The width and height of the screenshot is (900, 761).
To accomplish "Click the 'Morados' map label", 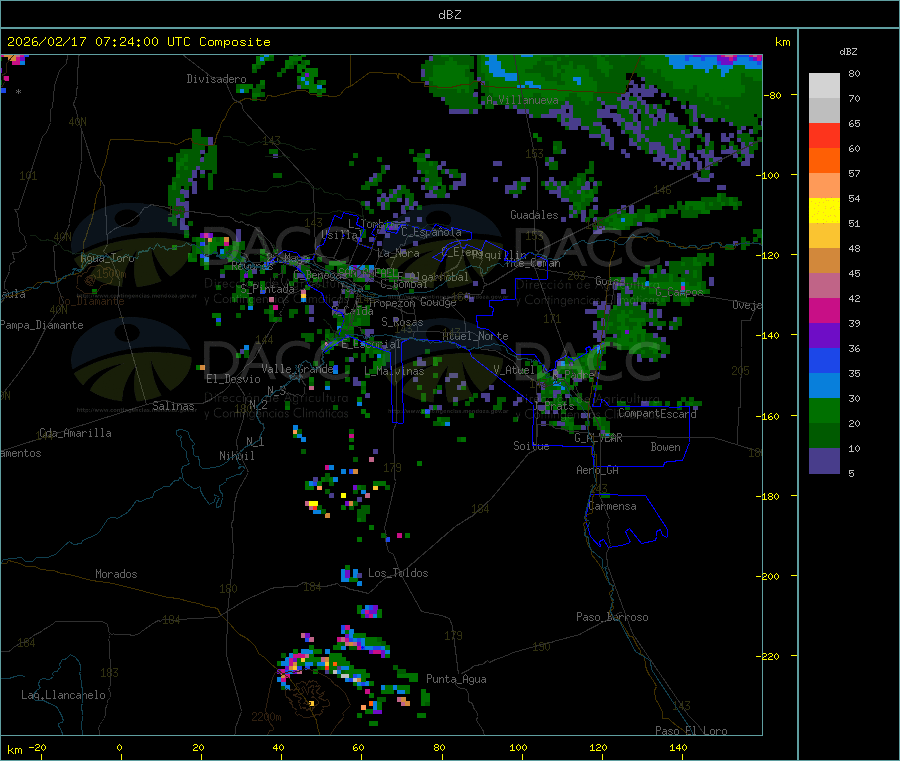I will (116, 574).
